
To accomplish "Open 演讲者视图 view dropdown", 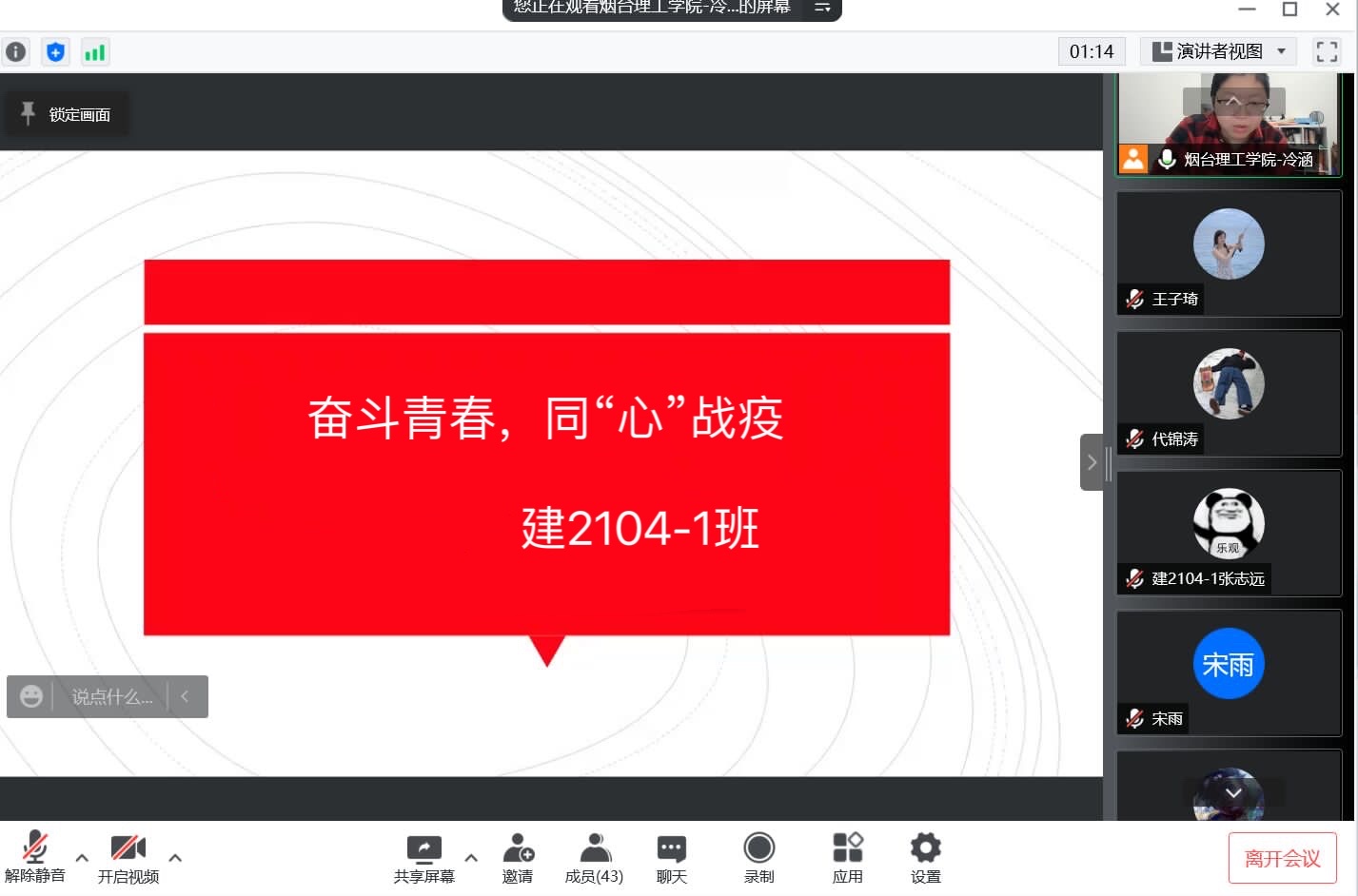I will tap(1218, 51).
